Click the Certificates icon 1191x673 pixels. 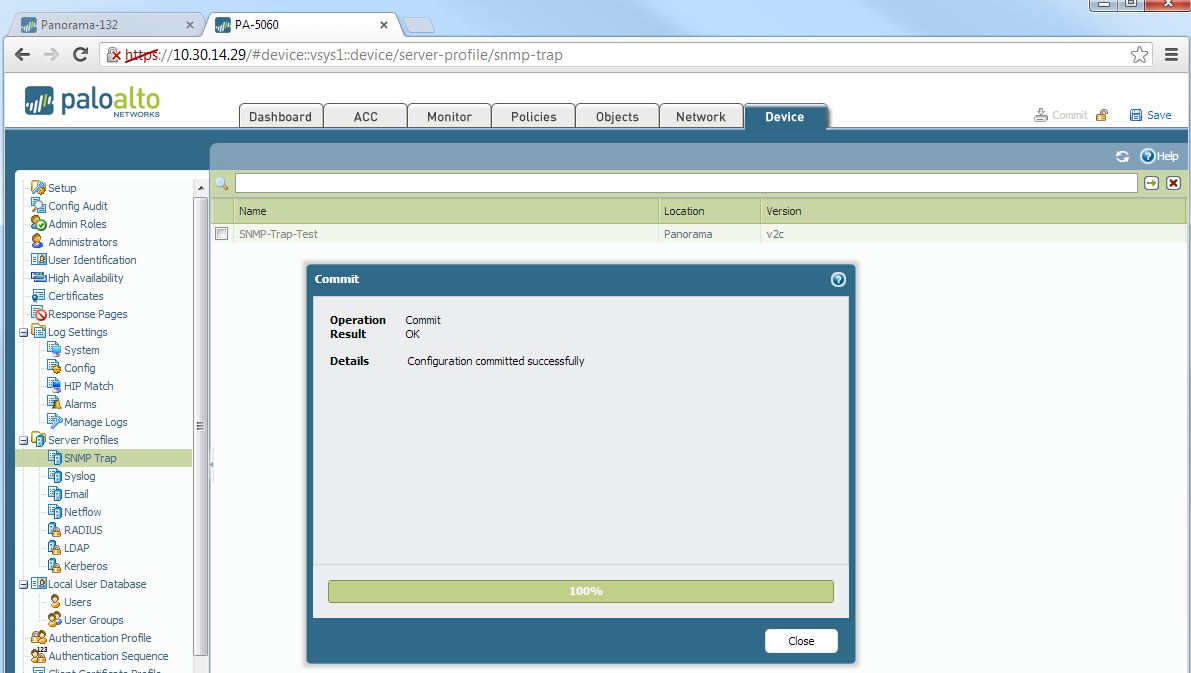38,295
